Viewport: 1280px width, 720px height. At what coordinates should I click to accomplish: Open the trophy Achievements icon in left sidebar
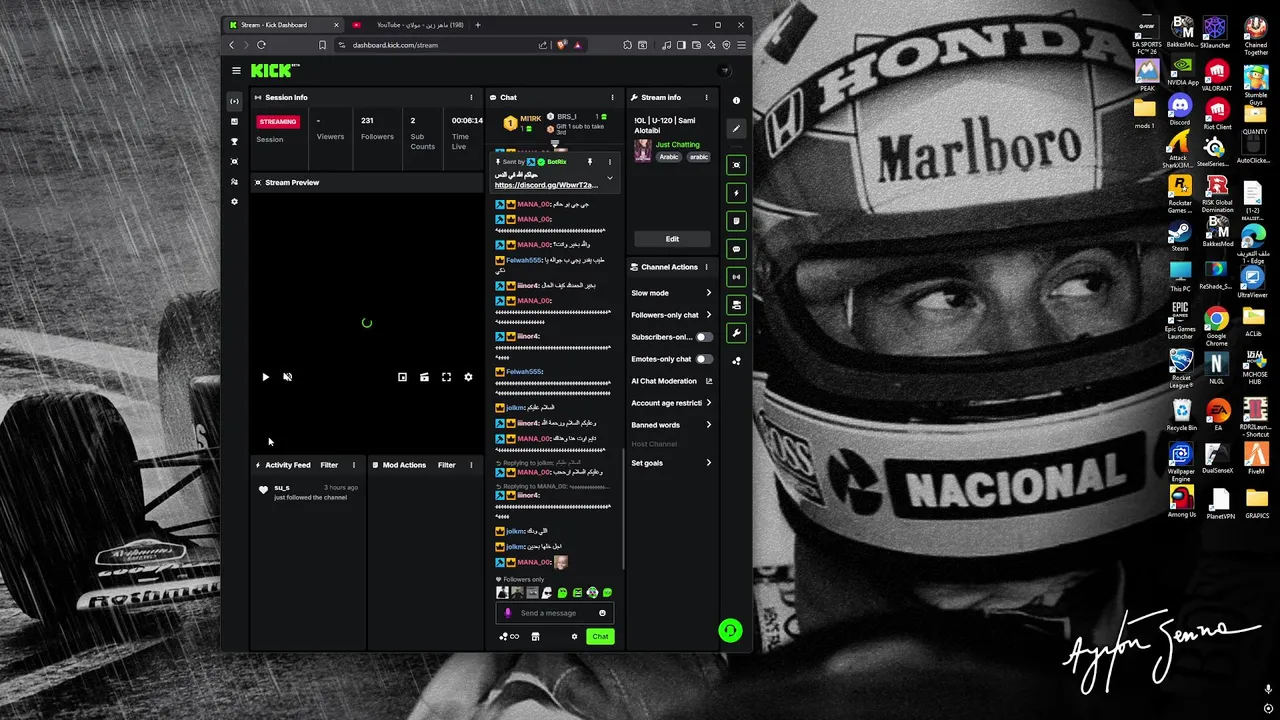coord(235,142)
